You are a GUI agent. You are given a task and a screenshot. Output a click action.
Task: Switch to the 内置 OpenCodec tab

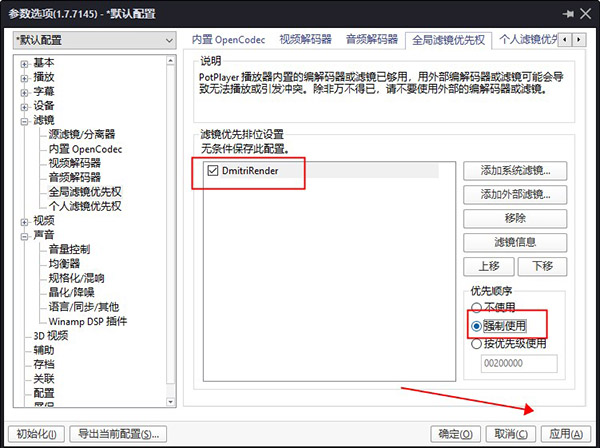coord(228,39)
